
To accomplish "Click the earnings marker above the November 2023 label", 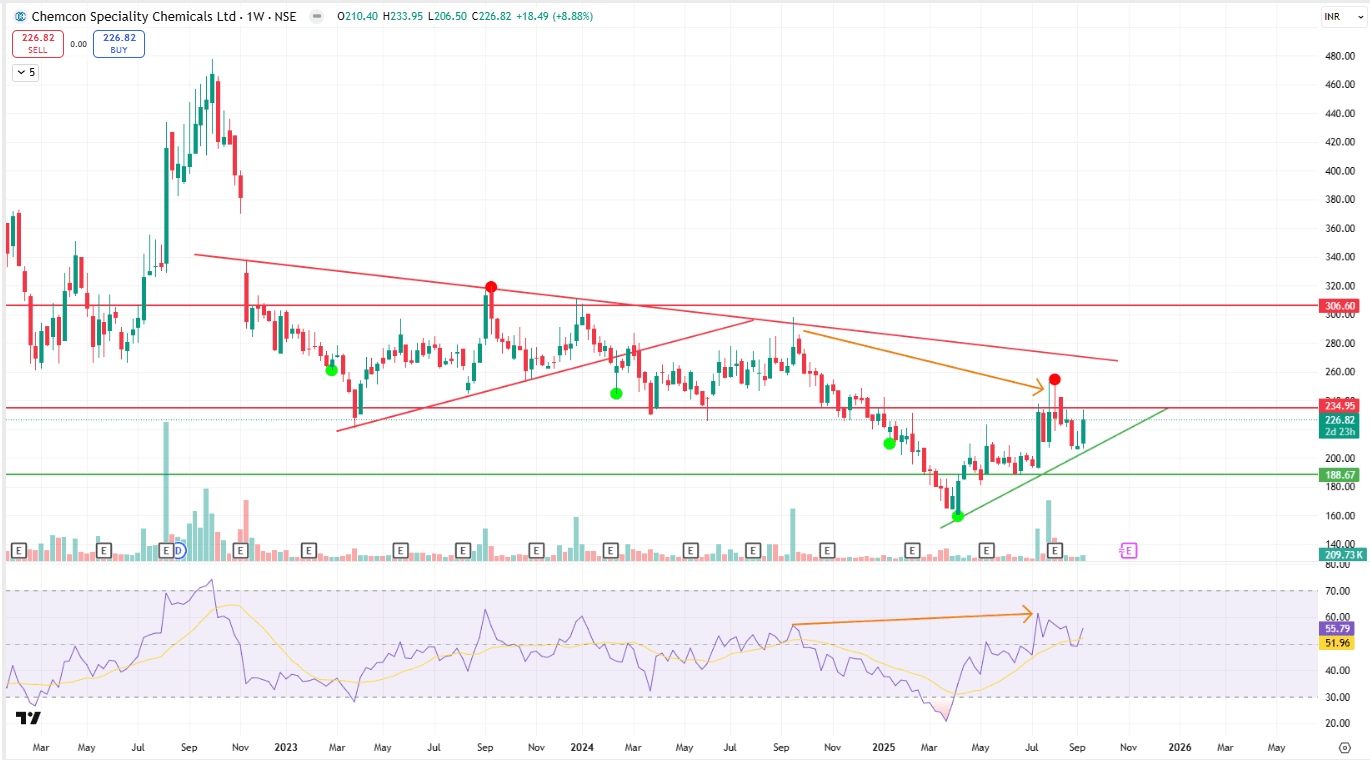I will (x=536, y=550).
